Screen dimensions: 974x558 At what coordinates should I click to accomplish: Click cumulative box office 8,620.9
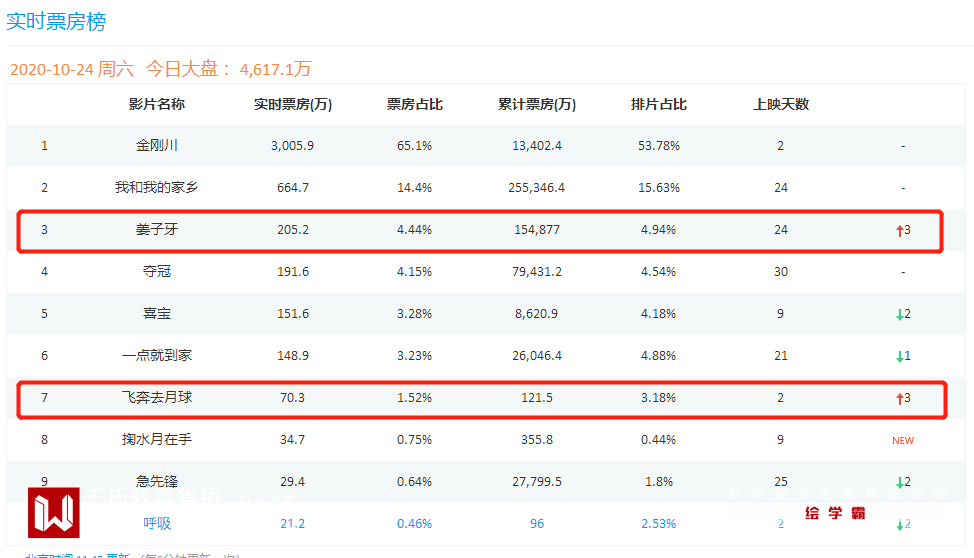[537, 313]
